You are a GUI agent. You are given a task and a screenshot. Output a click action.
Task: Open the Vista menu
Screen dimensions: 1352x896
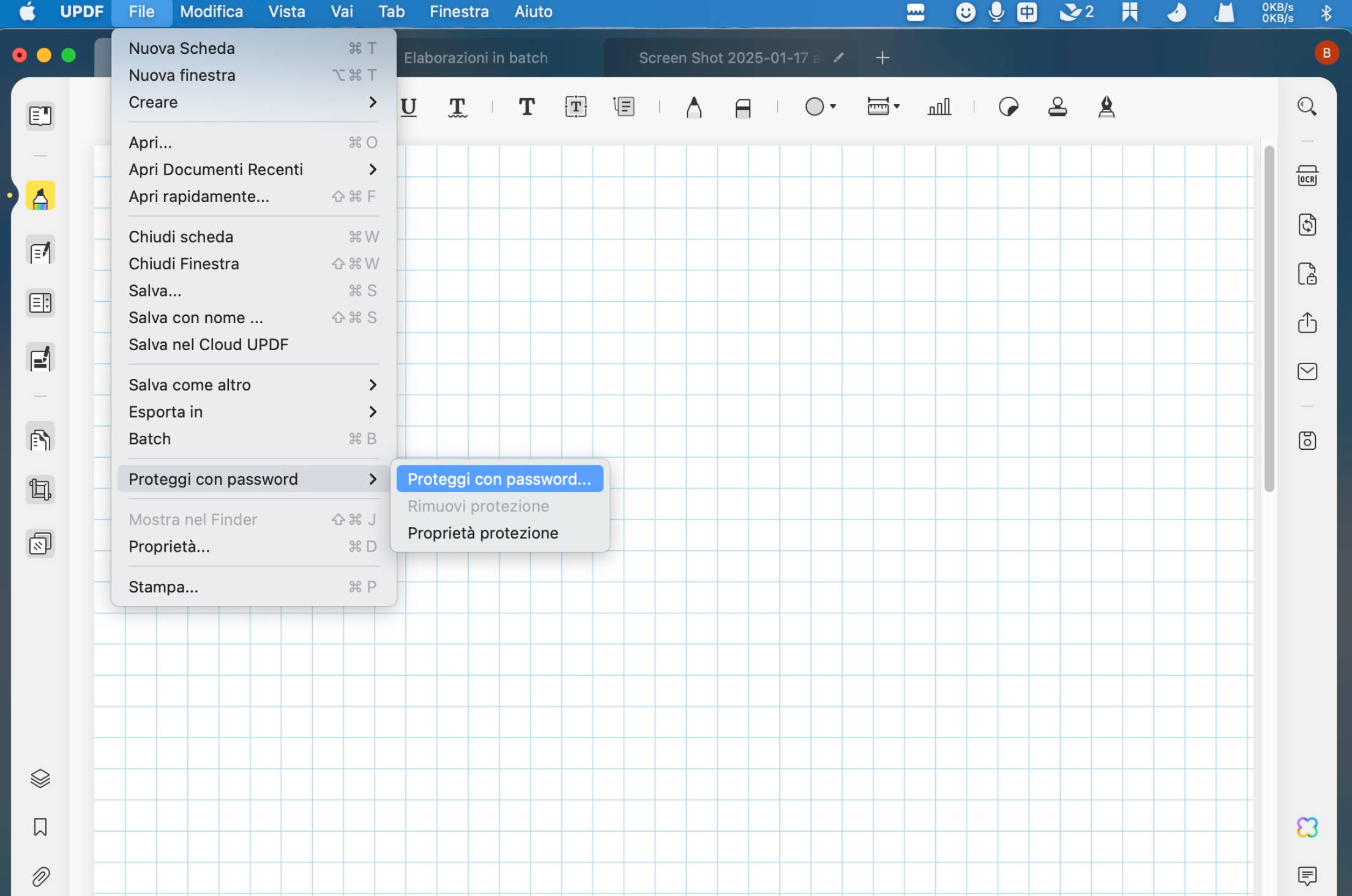(286, 12)
